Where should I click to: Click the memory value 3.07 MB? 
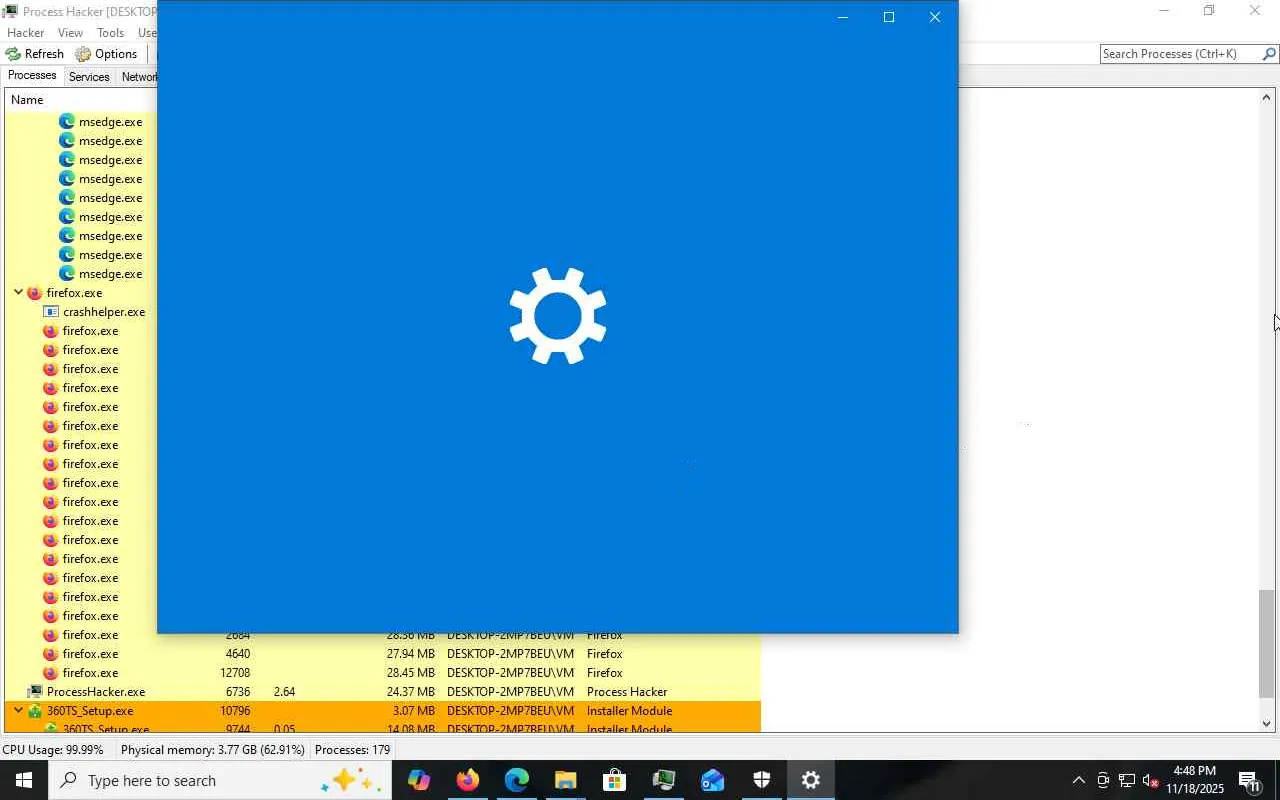click(x=414, y=711)
